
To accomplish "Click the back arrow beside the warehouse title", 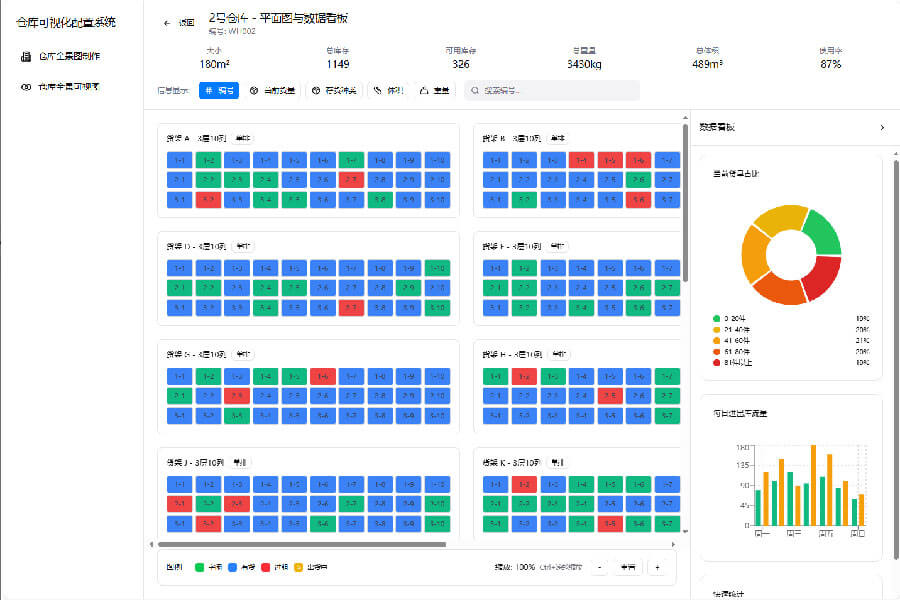I will click(167, 21).
